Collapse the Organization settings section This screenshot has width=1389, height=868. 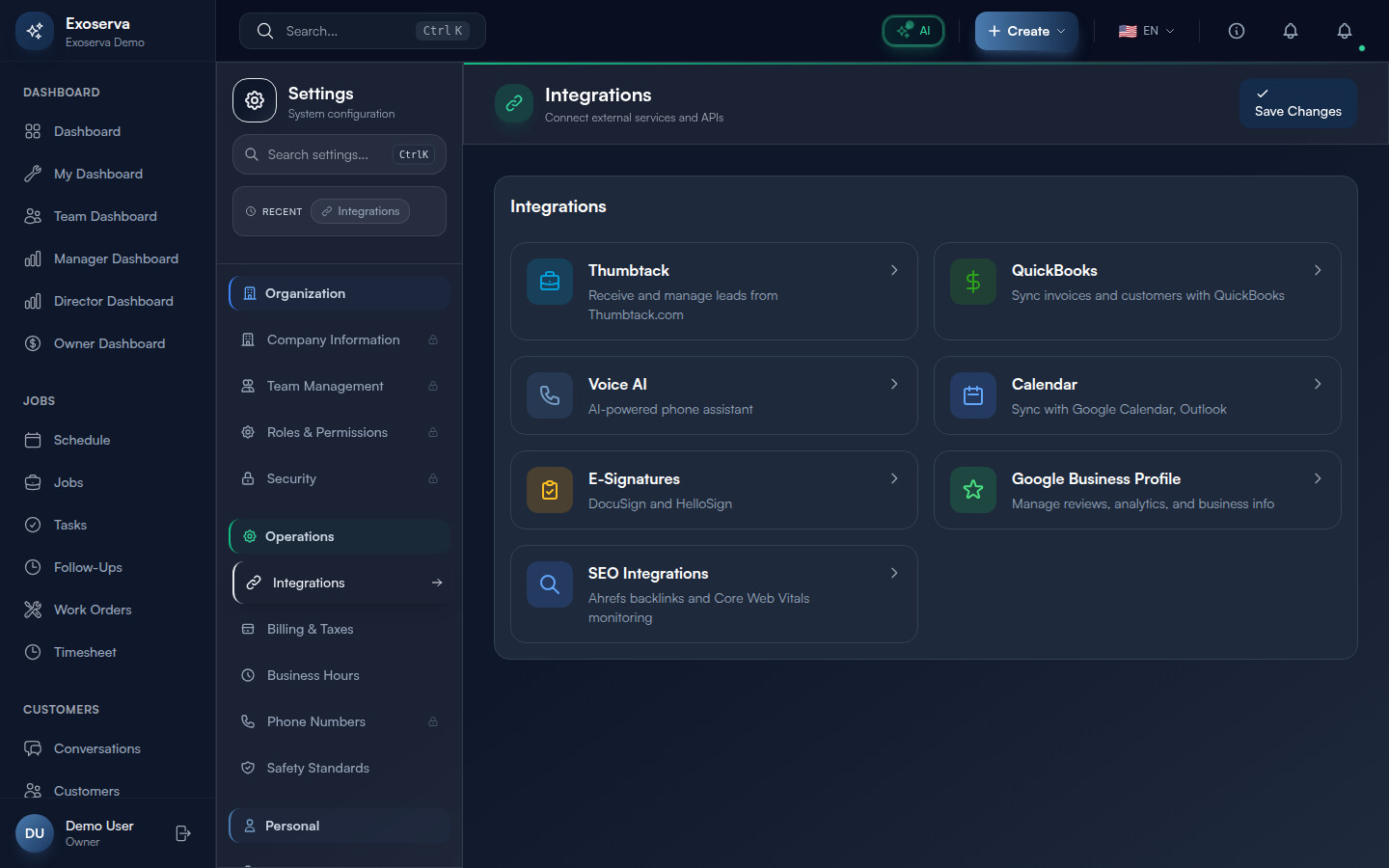tap(340, 293)
